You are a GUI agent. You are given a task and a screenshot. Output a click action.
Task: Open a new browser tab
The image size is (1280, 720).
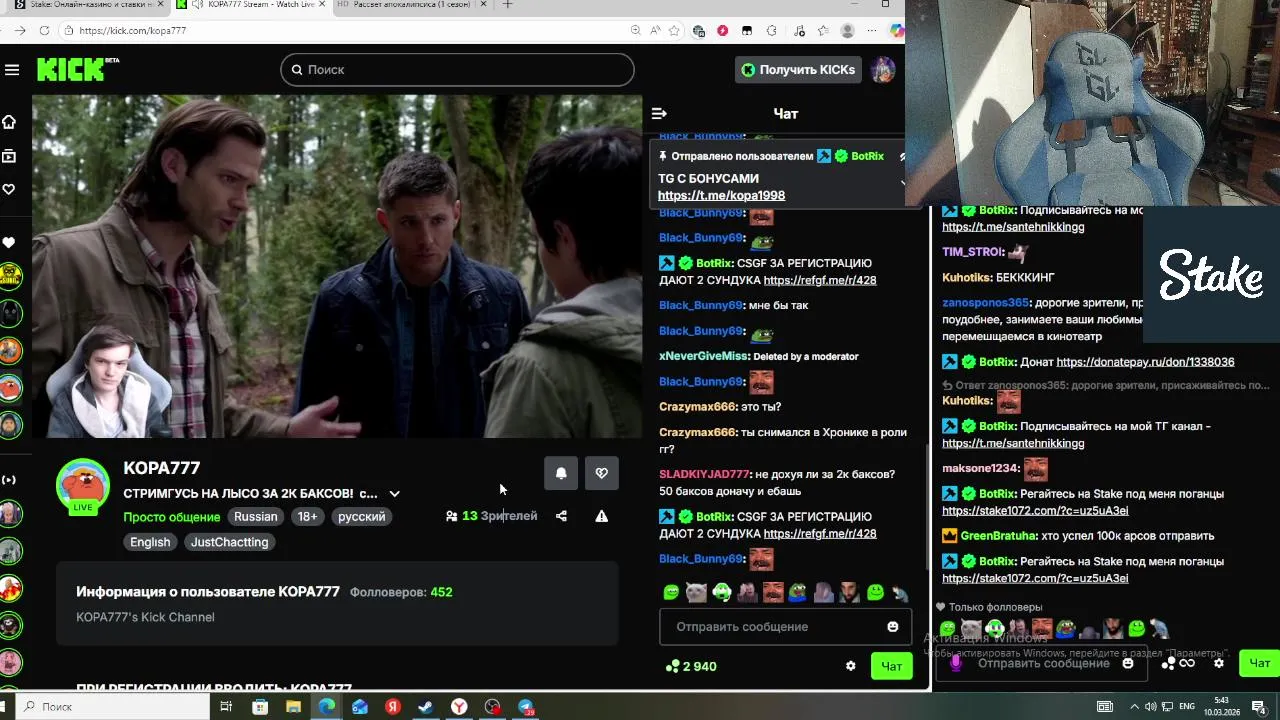507,5
